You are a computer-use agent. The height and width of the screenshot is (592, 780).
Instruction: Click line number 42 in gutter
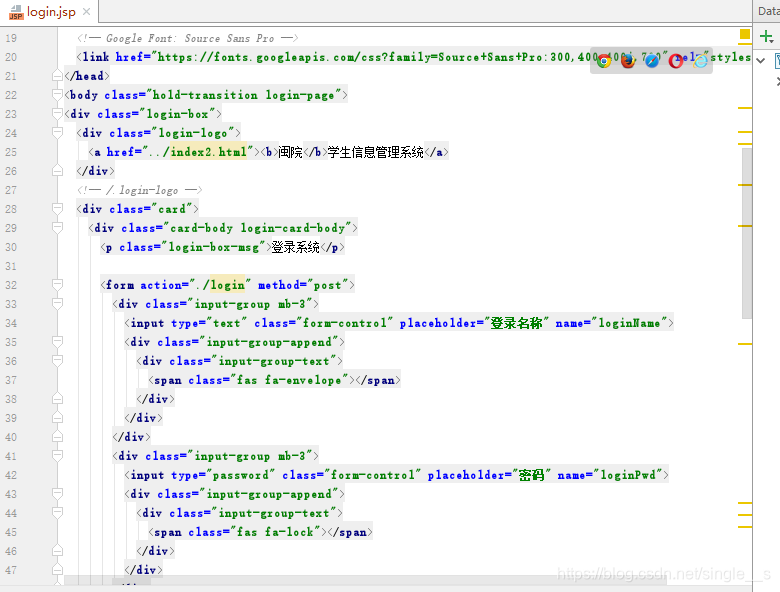(x=11, y=475)
